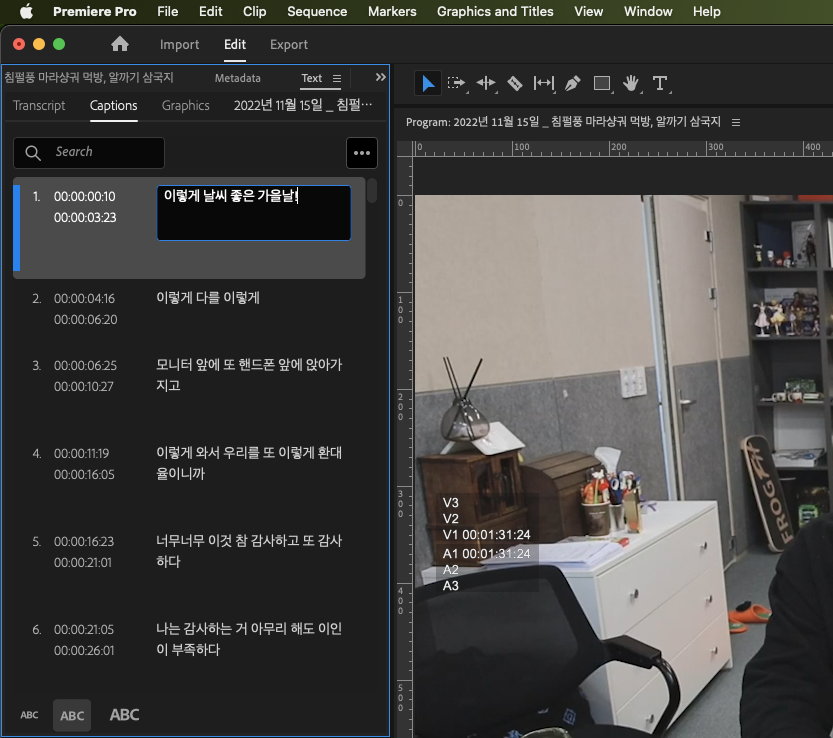Pick the Razor tool
833x738 pixels.
pyautogui.click(x=514, y=83)
